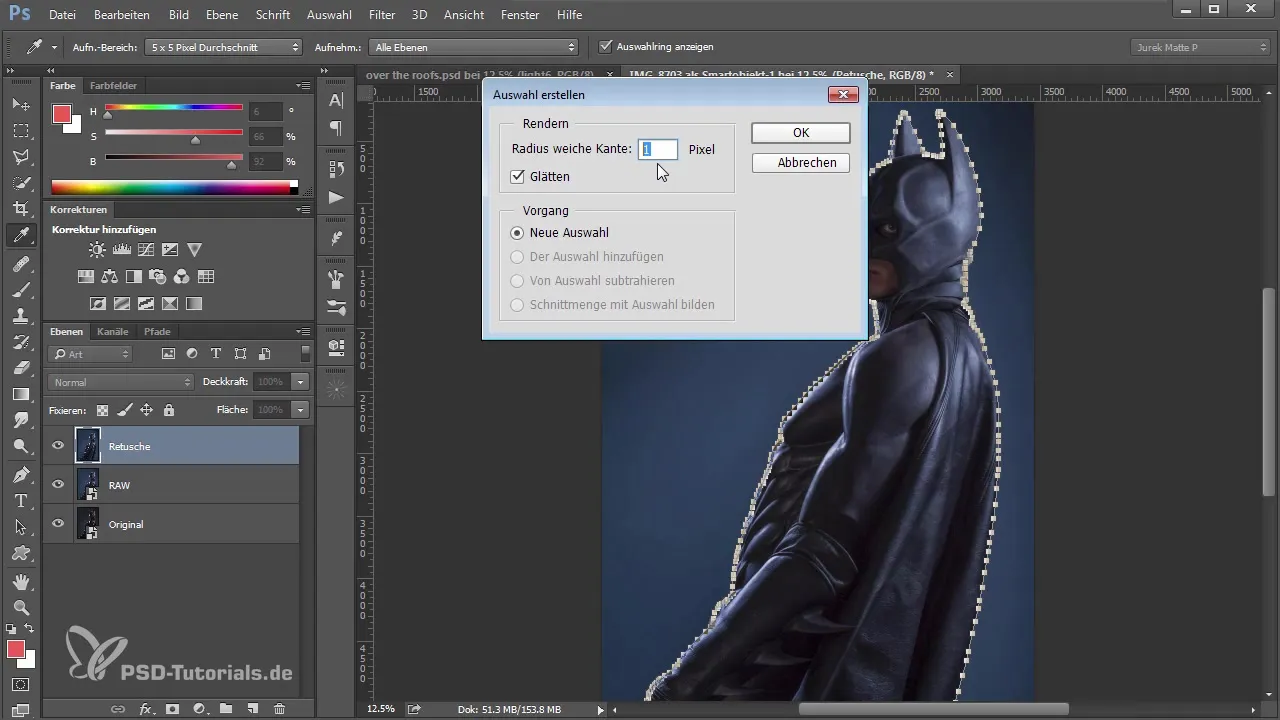Image resolution: width=1280 pixels, height=720 pixels.
Task: Confirm the dialog with OK
Action: point(801,133)
